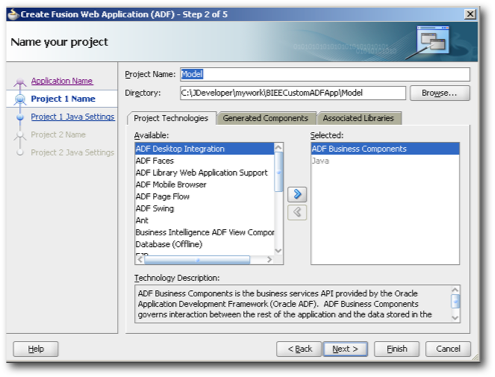Click Technology Description scroll up arrow
Viewport: 495px width, 377px height.
point(455,290)
